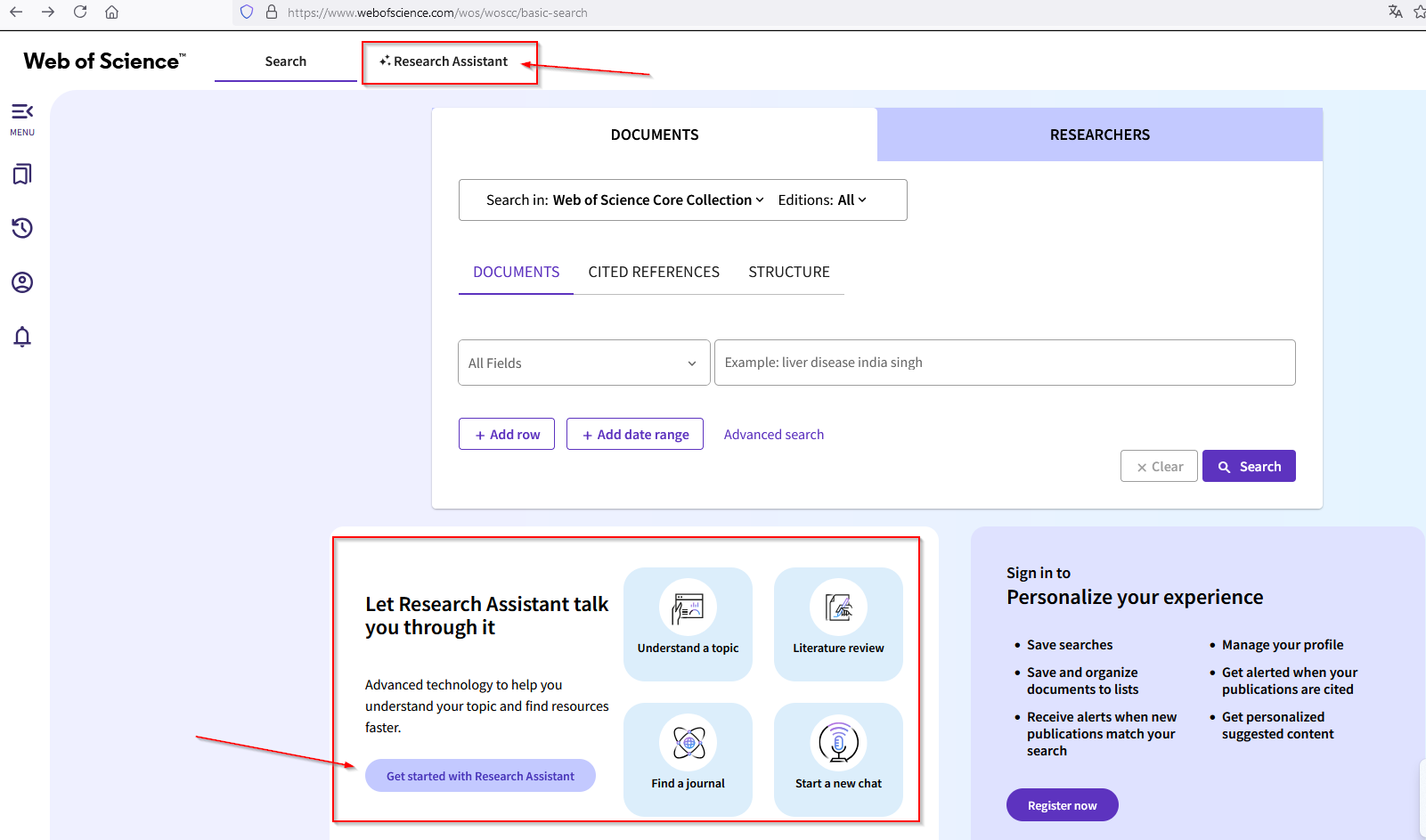
Task: Click the Get alerted when your publications are cited text
Action: [x=1290, y=681]
